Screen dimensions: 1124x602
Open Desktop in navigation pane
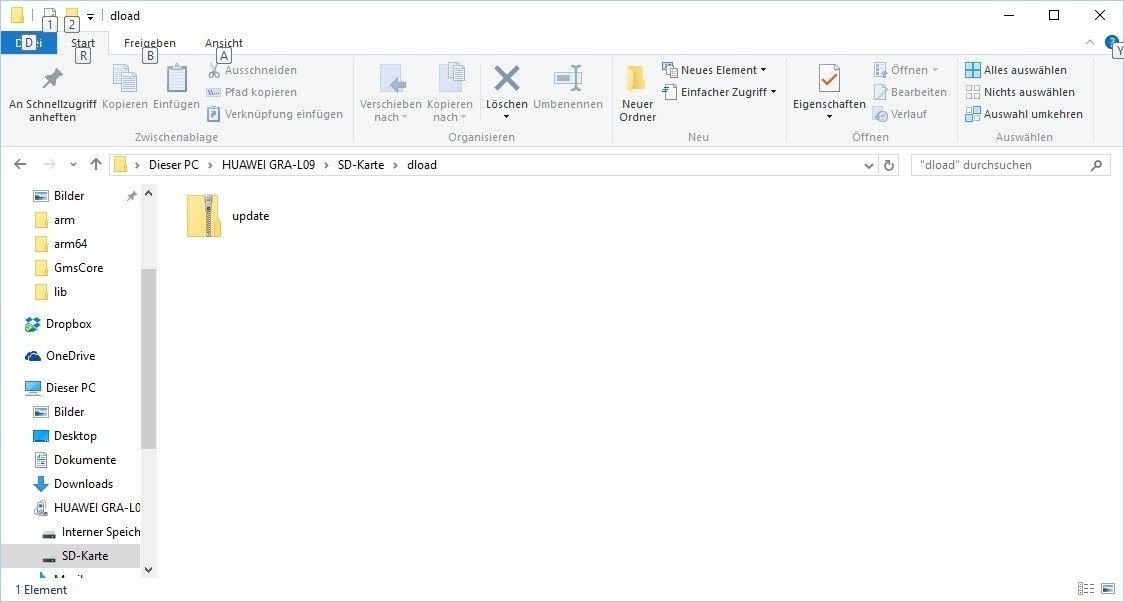[65, 436]
